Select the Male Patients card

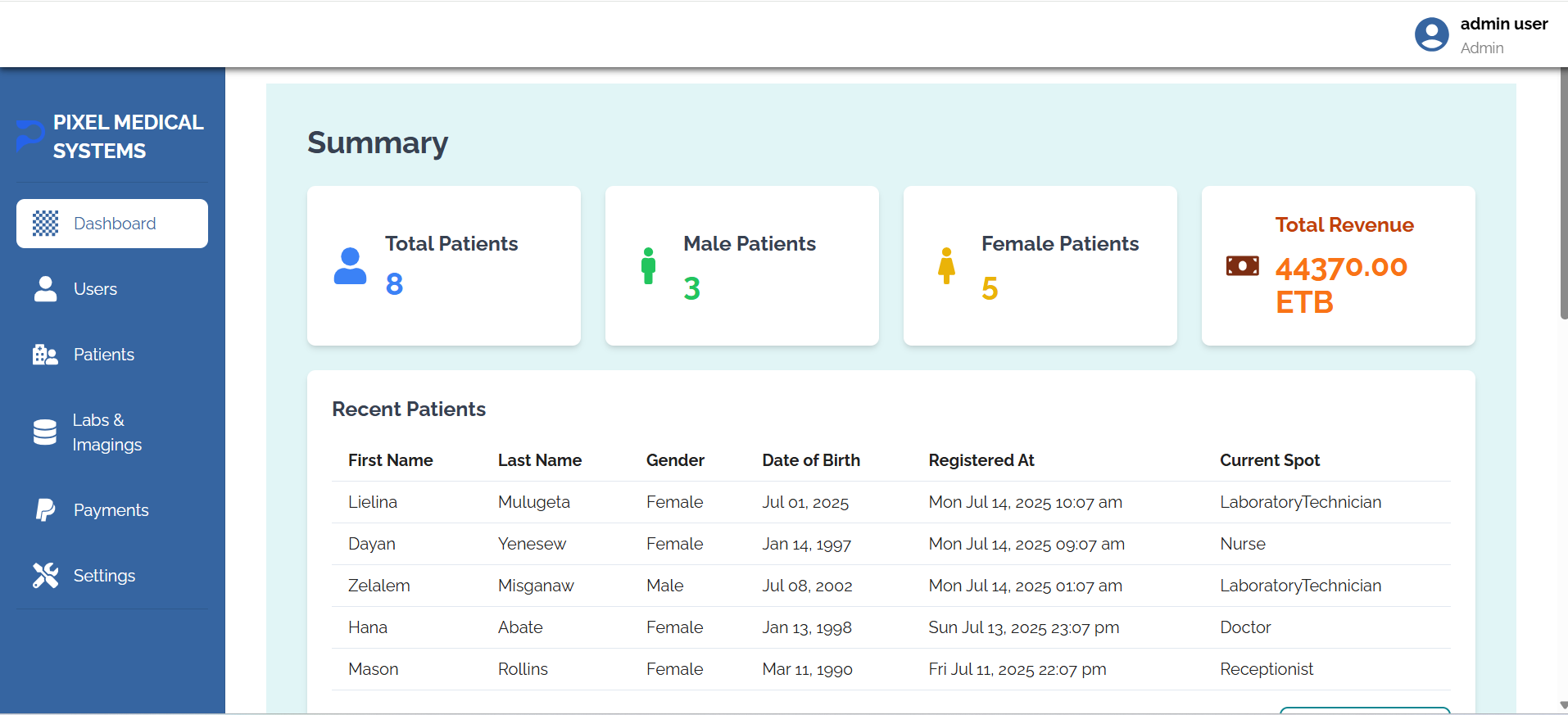coord(742,265)
